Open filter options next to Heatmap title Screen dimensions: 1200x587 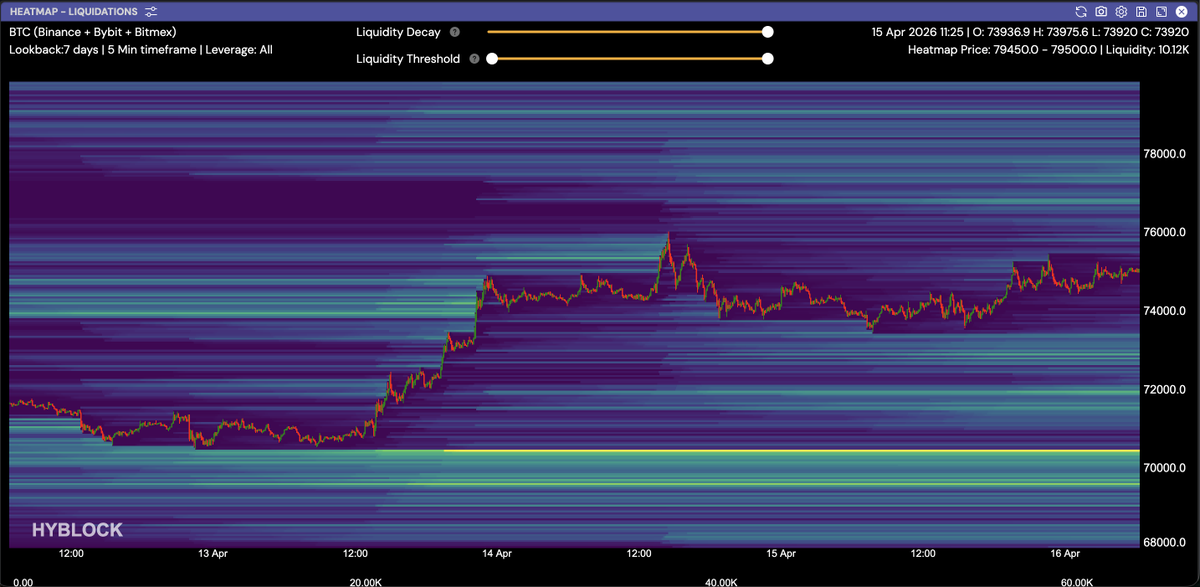(x=151, y=11)
